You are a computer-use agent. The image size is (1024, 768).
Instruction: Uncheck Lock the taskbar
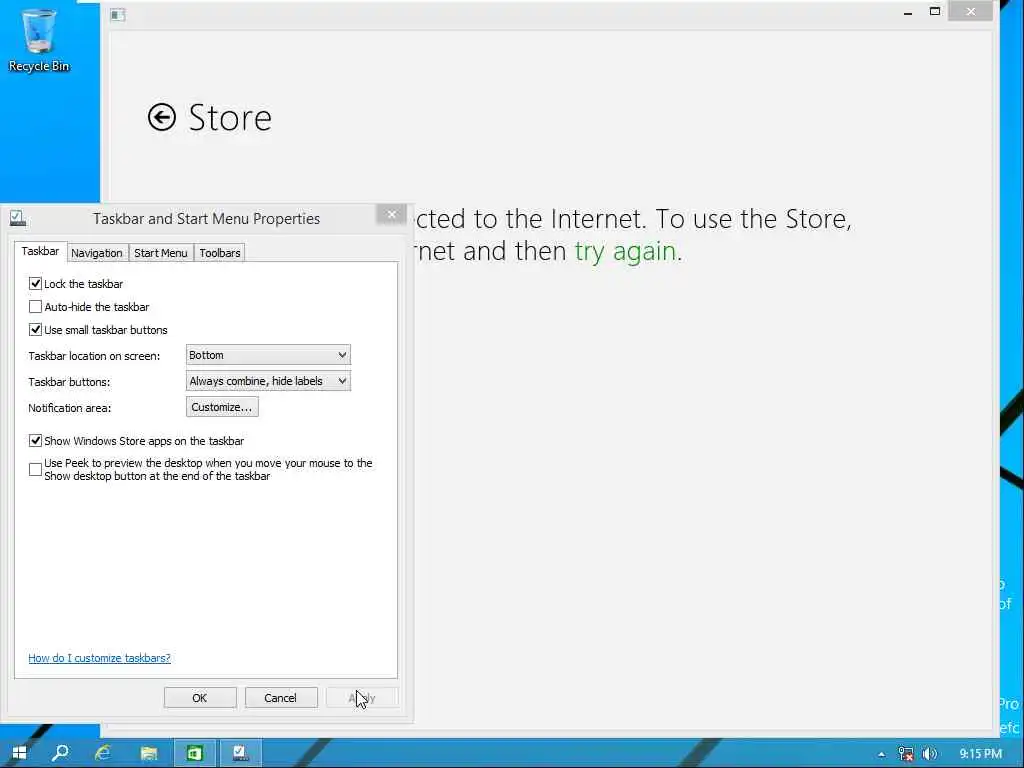coord(35,283)
